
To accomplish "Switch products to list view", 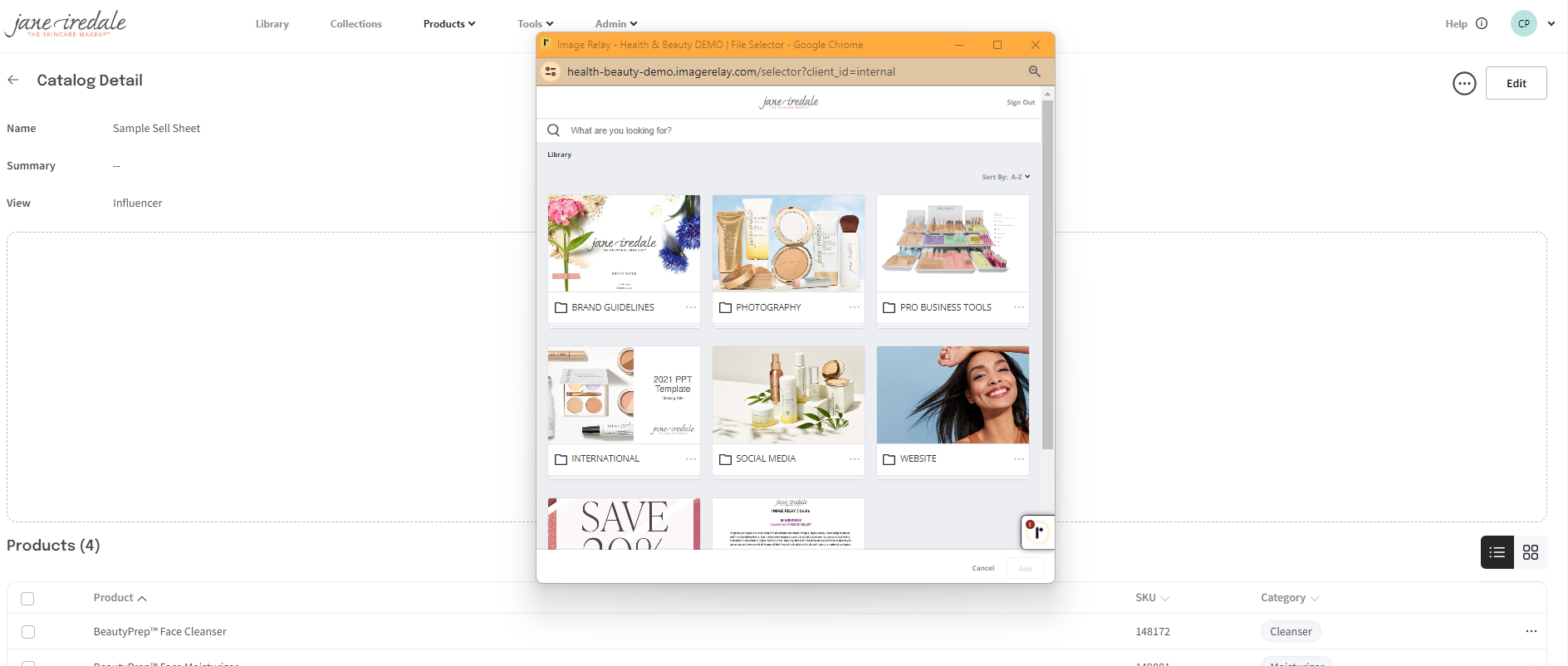I will [1497, 552].
